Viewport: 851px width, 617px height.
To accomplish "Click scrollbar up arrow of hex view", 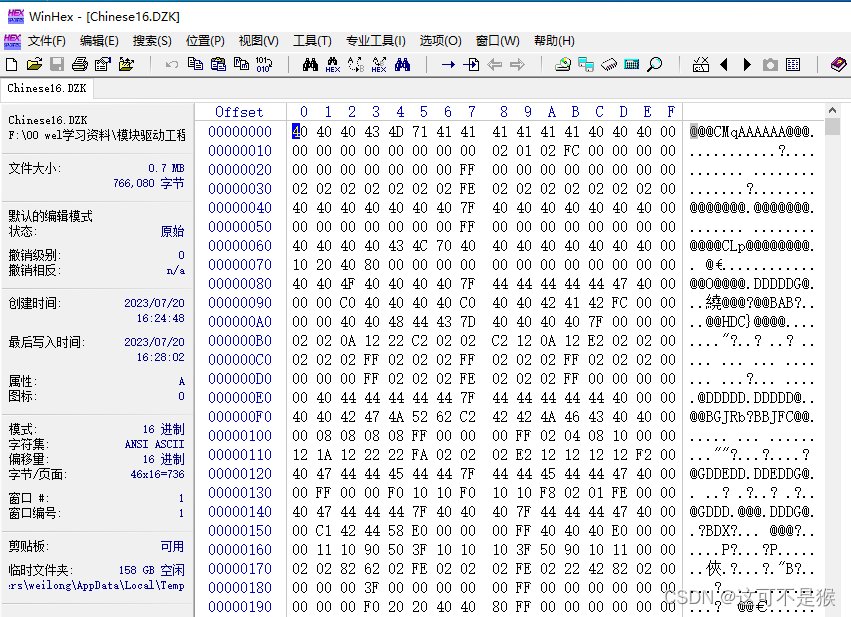I will (x=832, y=110).
